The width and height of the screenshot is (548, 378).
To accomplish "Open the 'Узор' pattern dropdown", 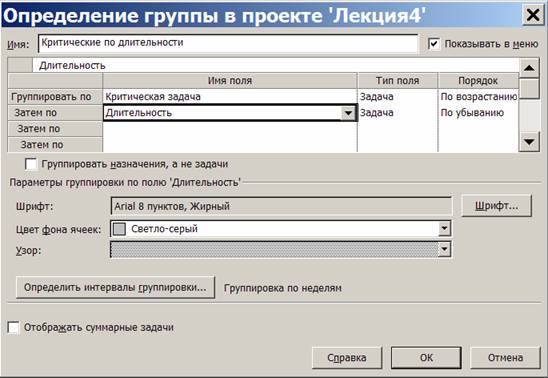I will [444, 249].
